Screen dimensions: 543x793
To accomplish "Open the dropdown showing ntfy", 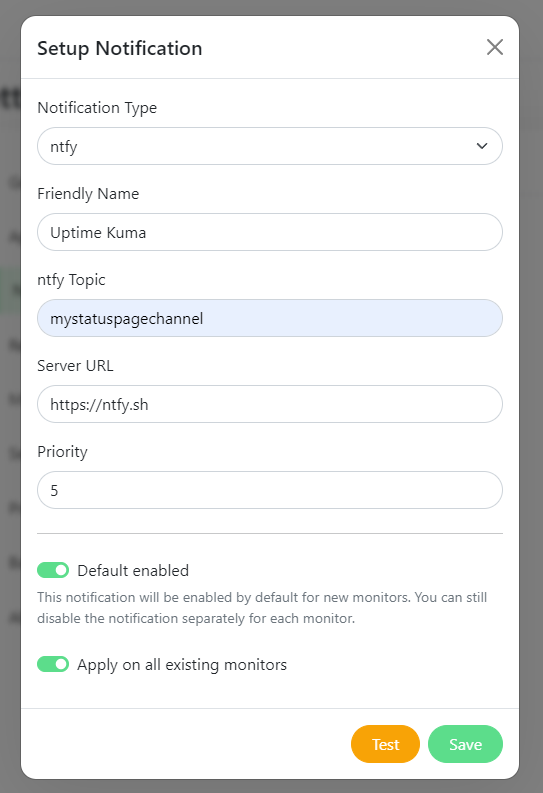I will [x=269, y=146].
